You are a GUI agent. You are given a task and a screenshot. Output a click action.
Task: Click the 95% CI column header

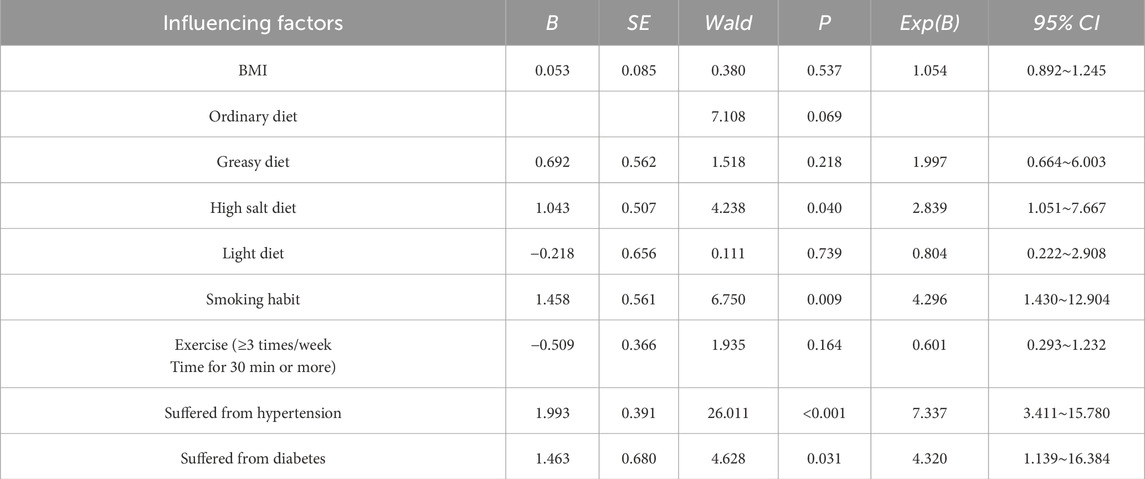[1065, 24]
